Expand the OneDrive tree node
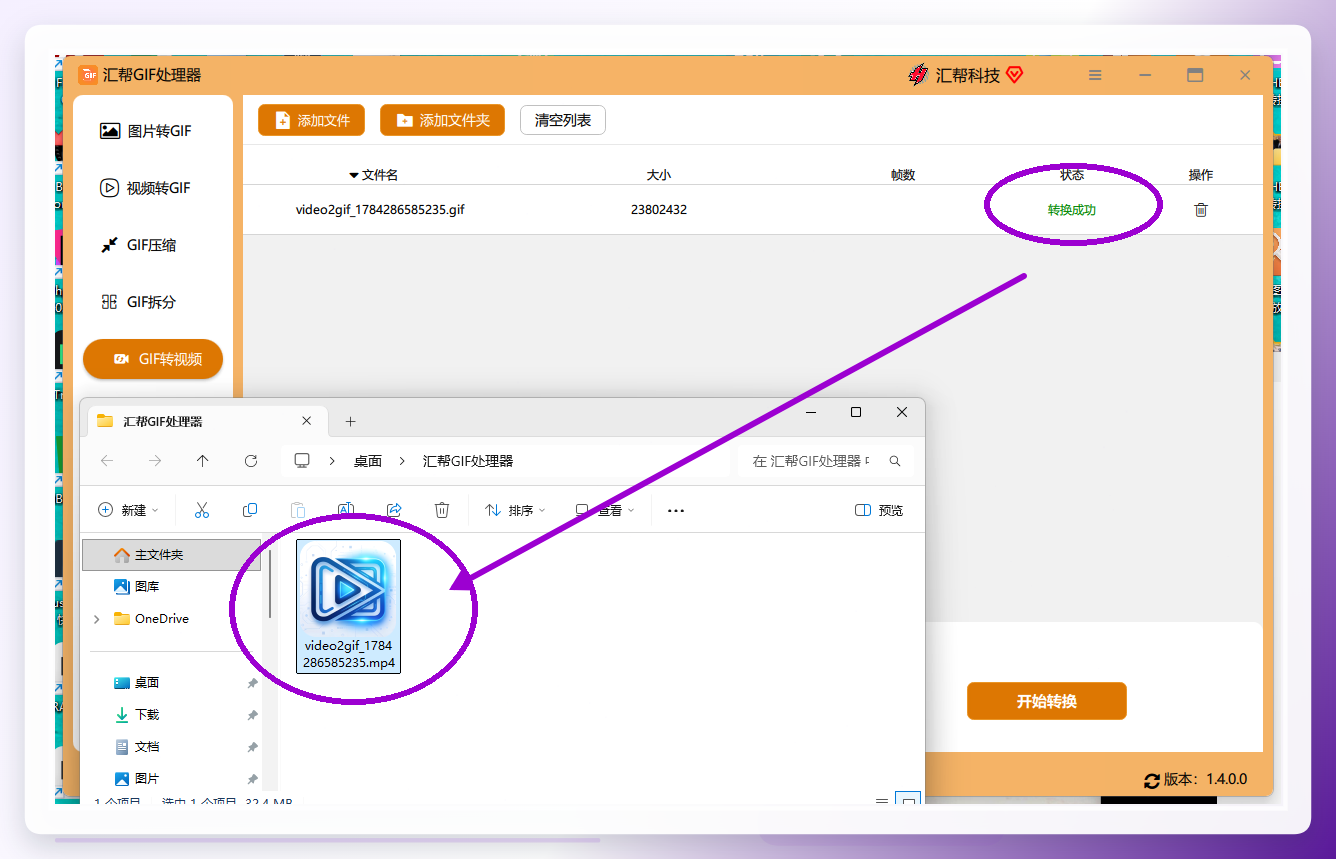 pos(96,619)
